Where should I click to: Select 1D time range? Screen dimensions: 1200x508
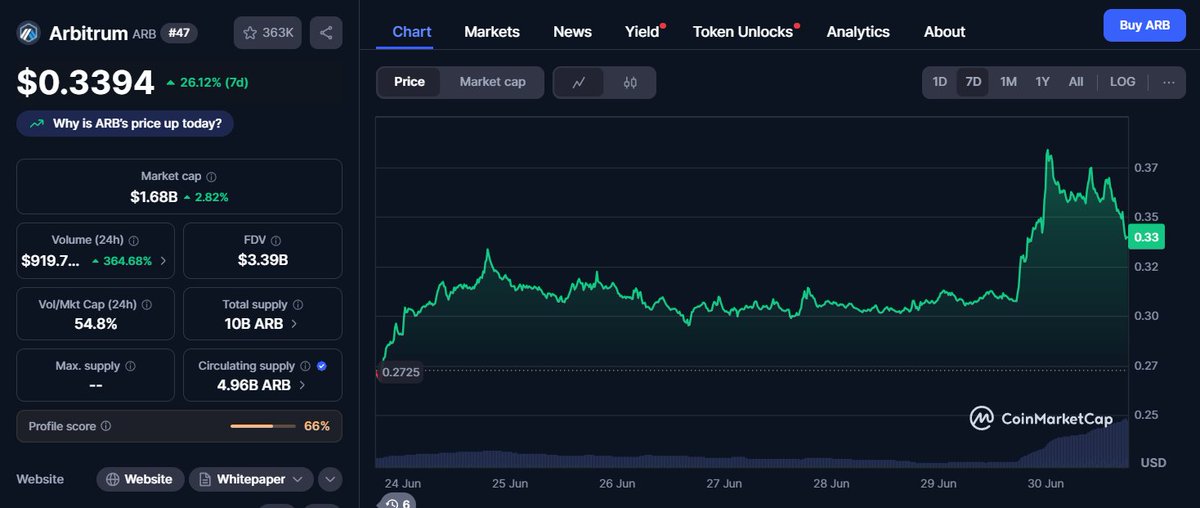[x=940, y=82]
